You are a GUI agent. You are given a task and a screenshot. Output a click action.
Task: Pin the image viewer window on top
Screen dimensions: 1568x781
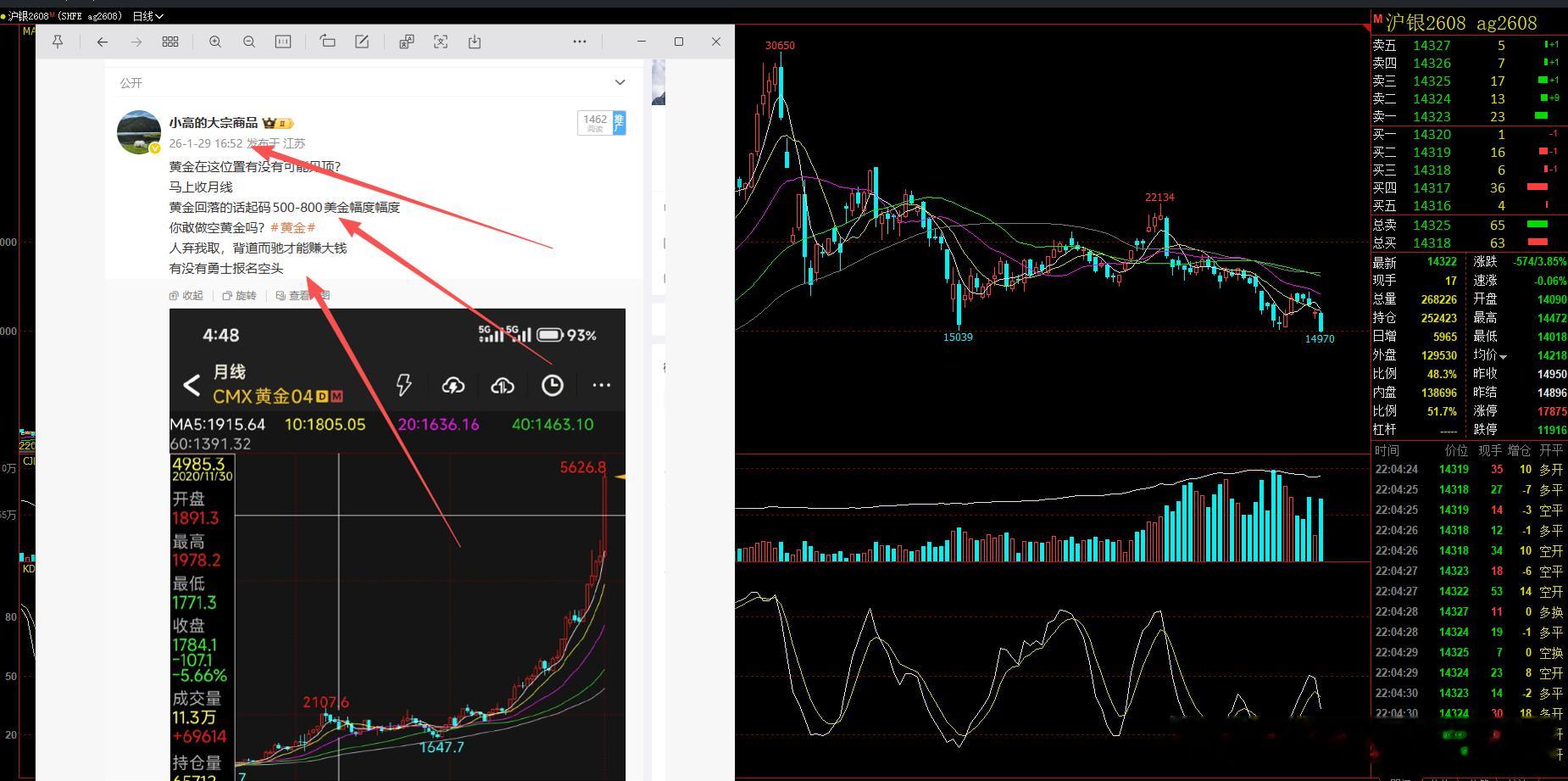point(58,42)
